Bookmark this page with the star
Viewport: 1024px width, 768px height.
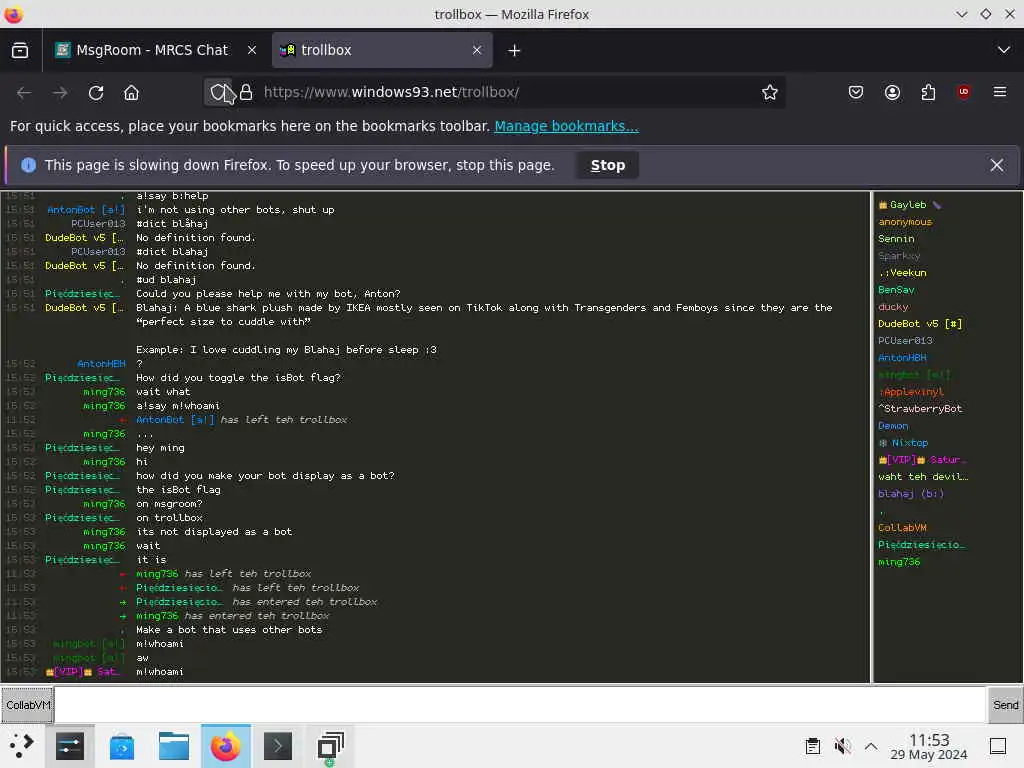pyautogui.click(x=769, y=93)
